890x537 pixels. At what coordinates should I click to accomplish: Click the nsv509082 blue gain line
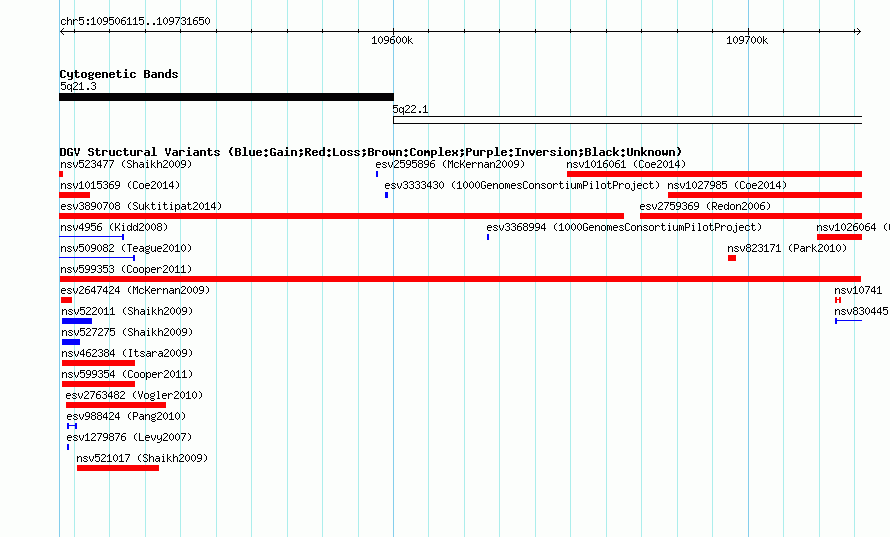point(97,258)
